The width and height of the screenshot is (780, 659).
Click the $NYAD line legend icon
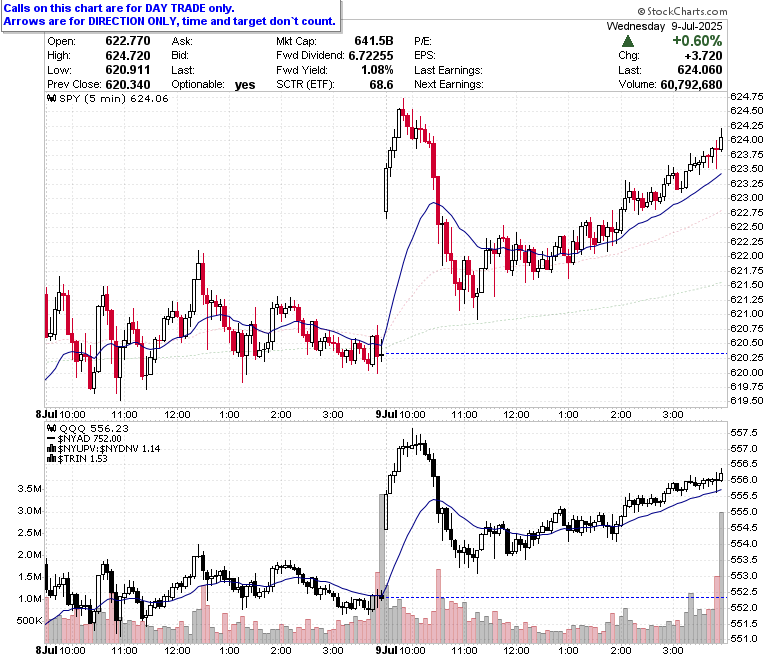click(x=51, y=439)
